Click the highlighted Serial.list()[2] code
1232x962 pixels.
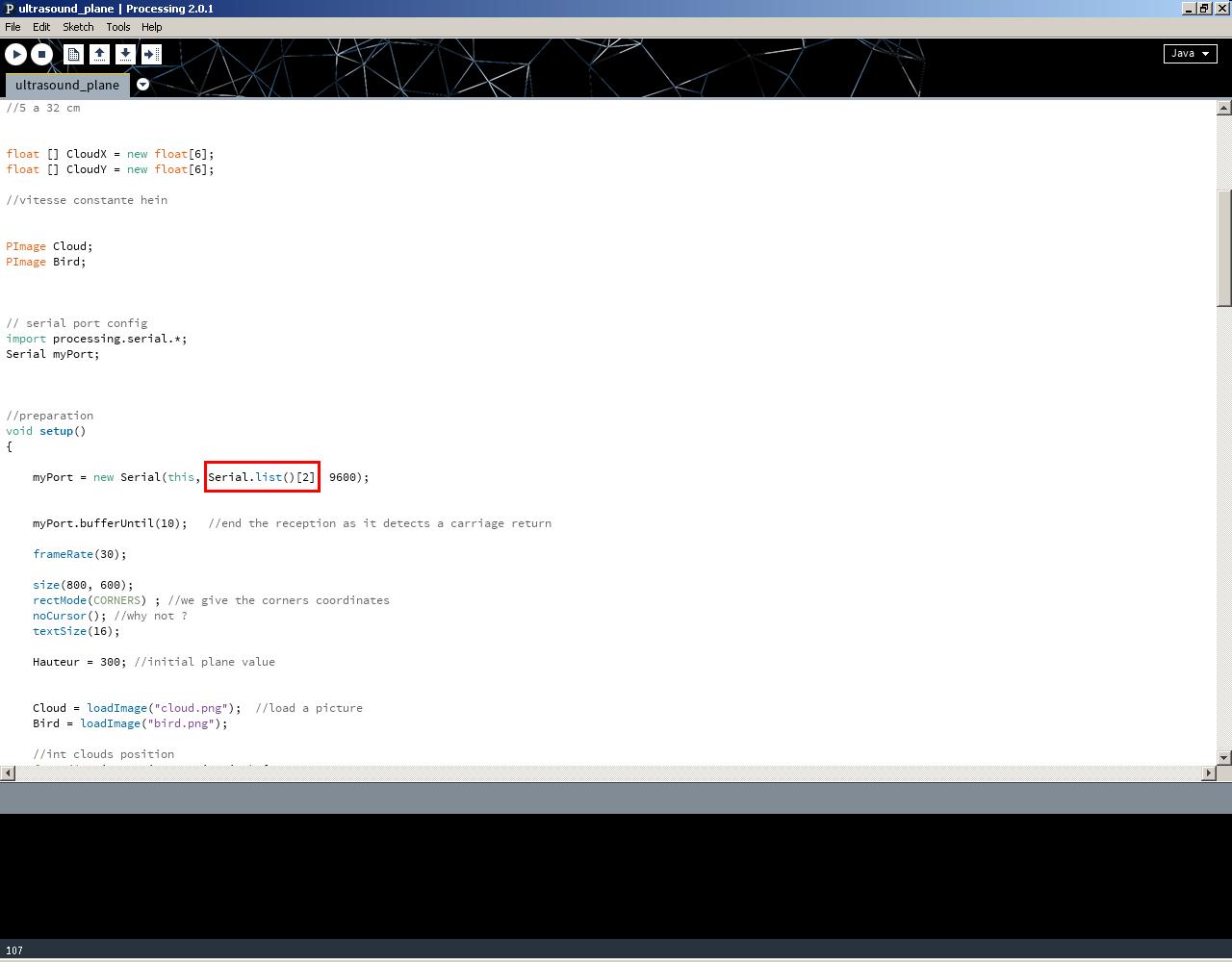[x=262, y=477]
